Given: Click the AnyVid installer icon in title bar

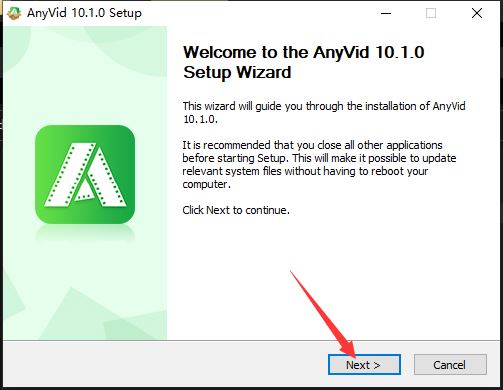Looking at the screenshot, I should (x=14, y=13).
